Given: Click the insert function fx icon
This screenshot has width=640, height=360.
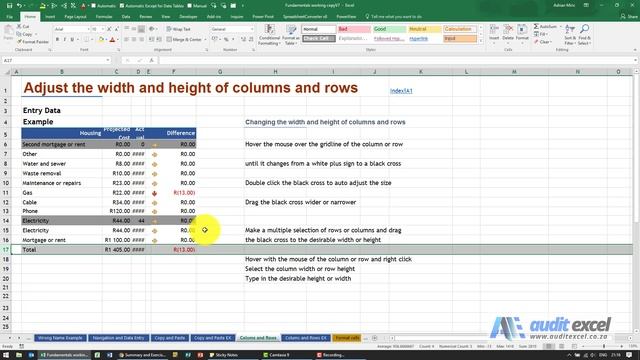Looking at the screenshot, I should (151, 60).
